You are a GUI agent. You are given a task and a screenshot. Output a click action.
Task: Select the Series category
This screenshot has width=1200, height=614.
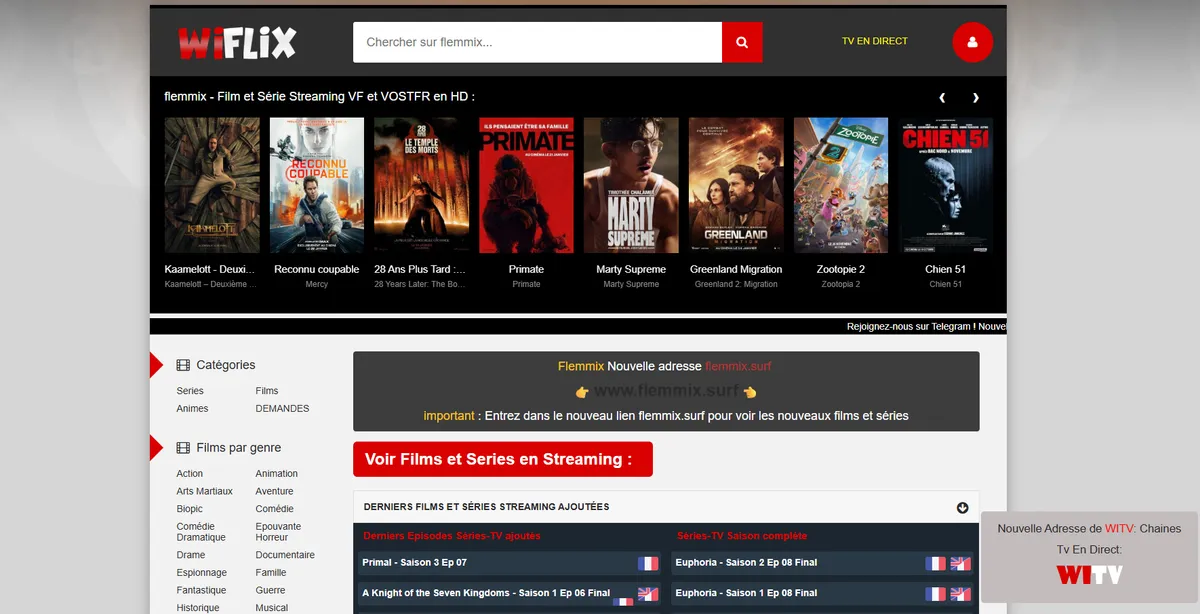[190, 391]
